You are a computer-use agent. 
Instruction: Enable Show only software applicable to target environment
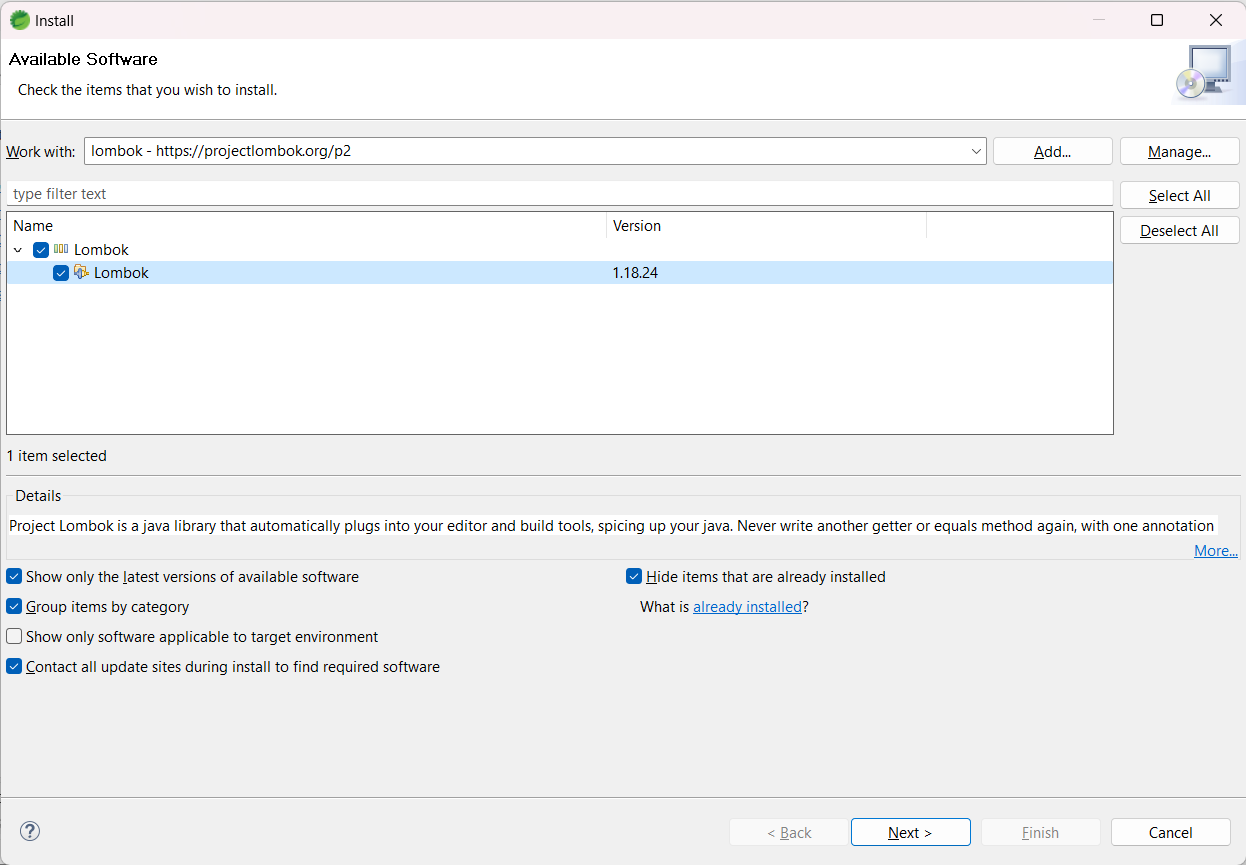tap(14, 637)
